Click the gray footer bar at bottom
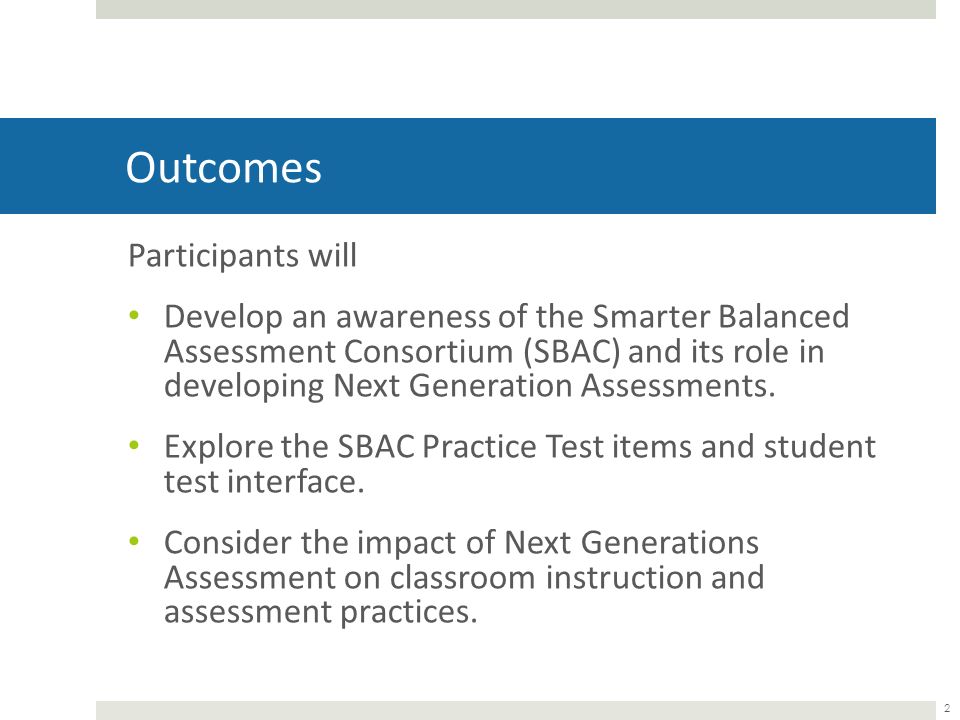The width and height of the screenshot is (960, 720). 516,710
